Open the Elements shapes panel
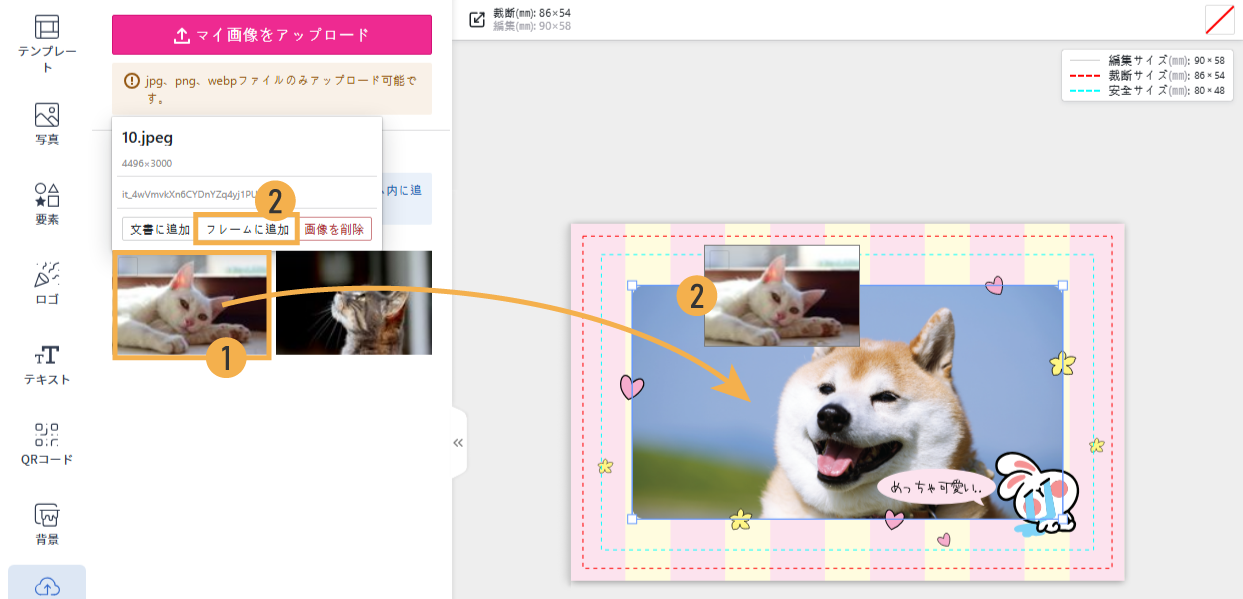This screenshot has width=1243, height=599. tap(47, 203)
